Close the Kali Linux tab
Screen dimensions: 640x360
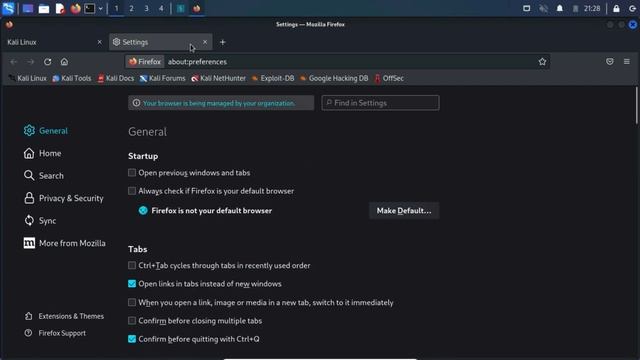click(100, 42)
